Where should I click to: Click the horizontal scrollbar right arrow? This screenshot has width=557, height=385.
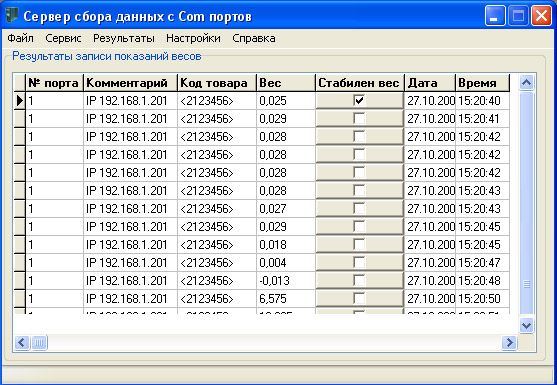click(x=509, y=343)
